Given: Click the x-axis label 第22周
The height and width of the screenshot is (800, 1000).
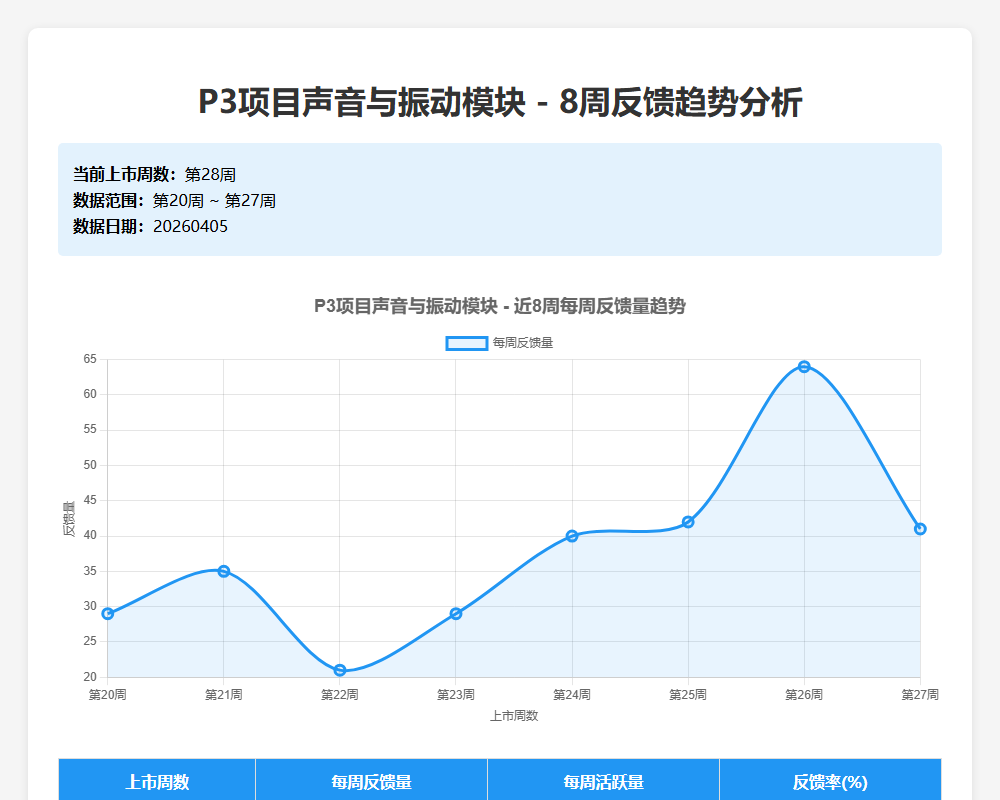Looking at the screenshot, I should tap(340, 695).
